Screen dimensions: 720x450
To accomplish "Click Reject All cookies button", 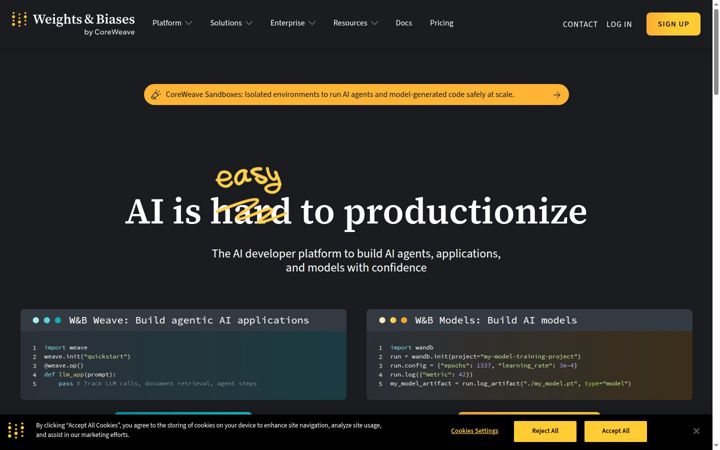I will (545, 431).
